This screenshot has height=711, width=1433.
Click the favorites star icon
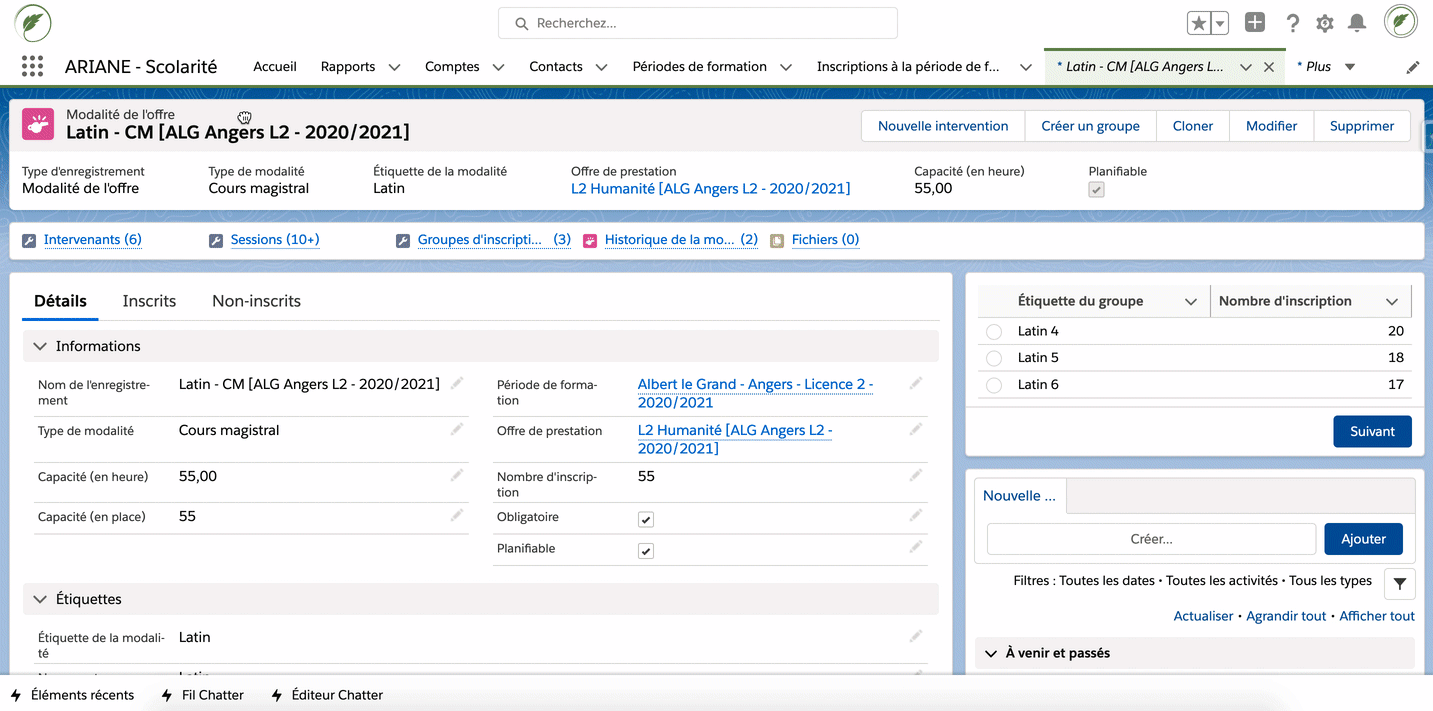(1198, 23)
